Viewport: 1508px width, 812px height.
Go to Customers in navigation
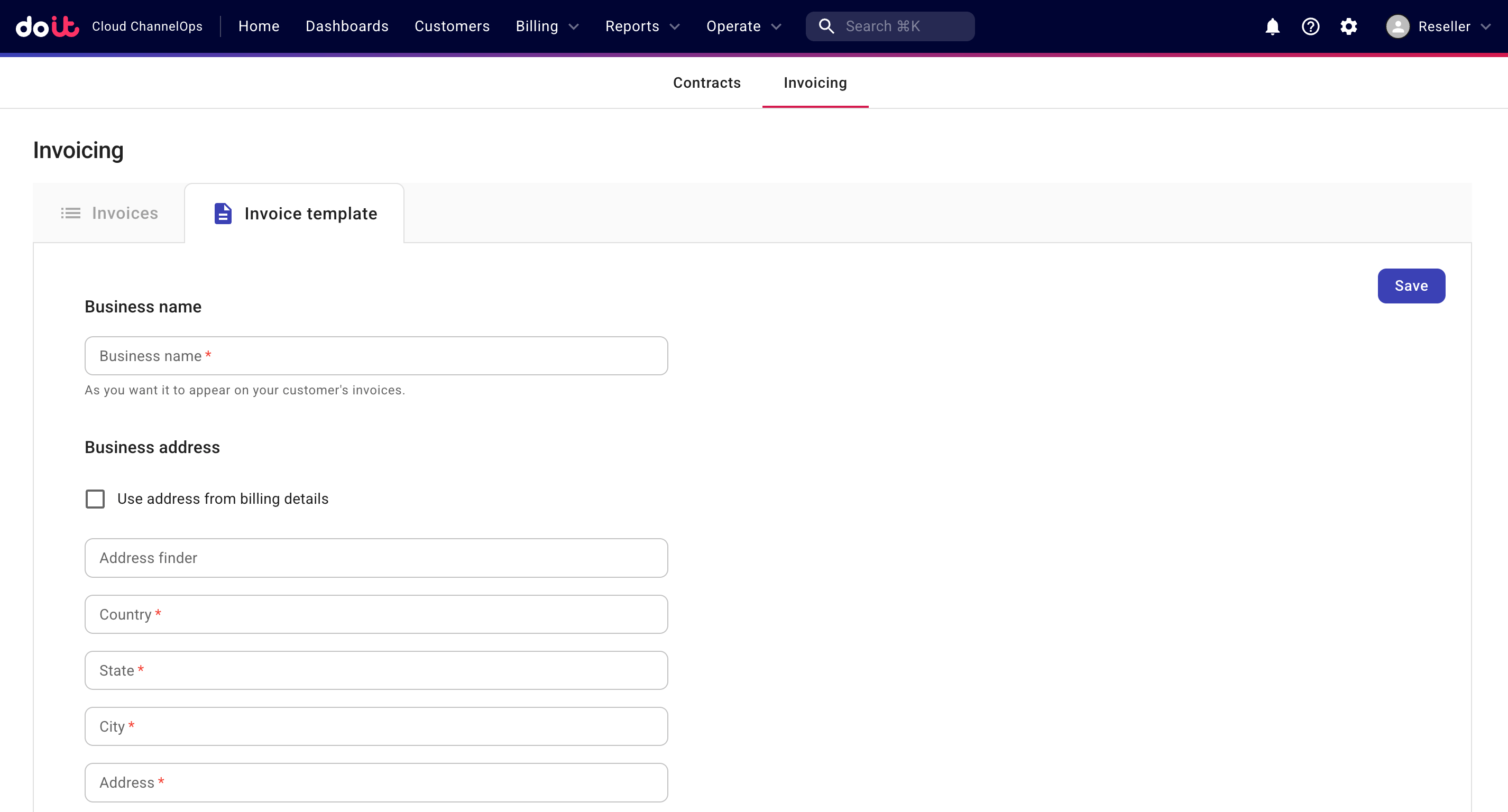pyautogui.click(x=452, y=26)
